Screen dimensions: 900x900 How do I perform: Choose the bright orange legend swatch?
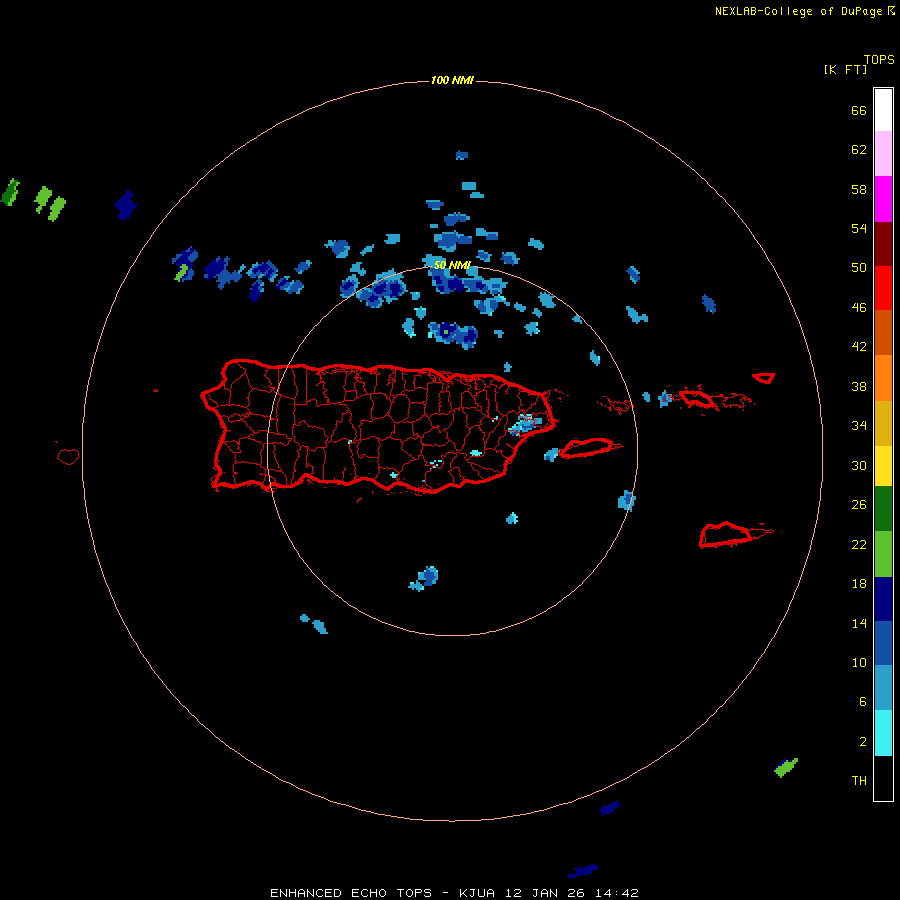(x=883, y=378)
